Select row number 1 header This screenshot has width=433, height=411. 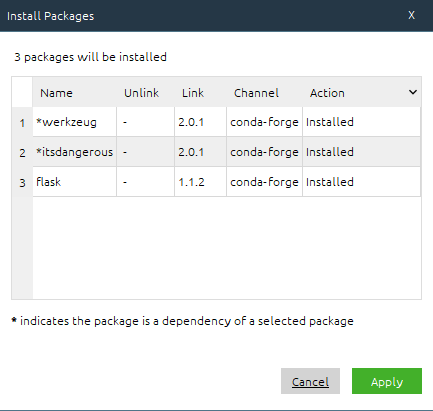click(x=22, y=122)
